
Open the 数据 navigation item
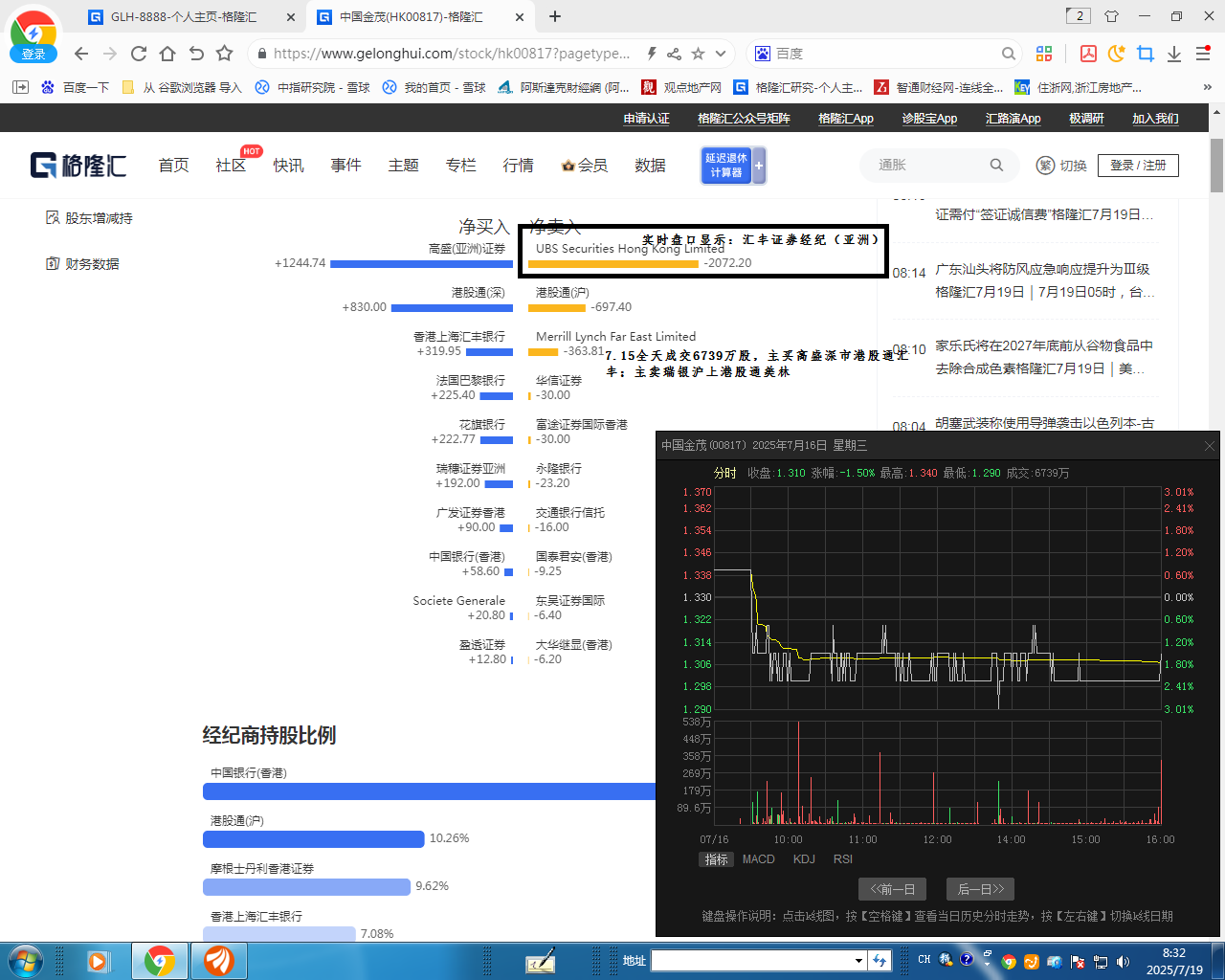[650, 166]
